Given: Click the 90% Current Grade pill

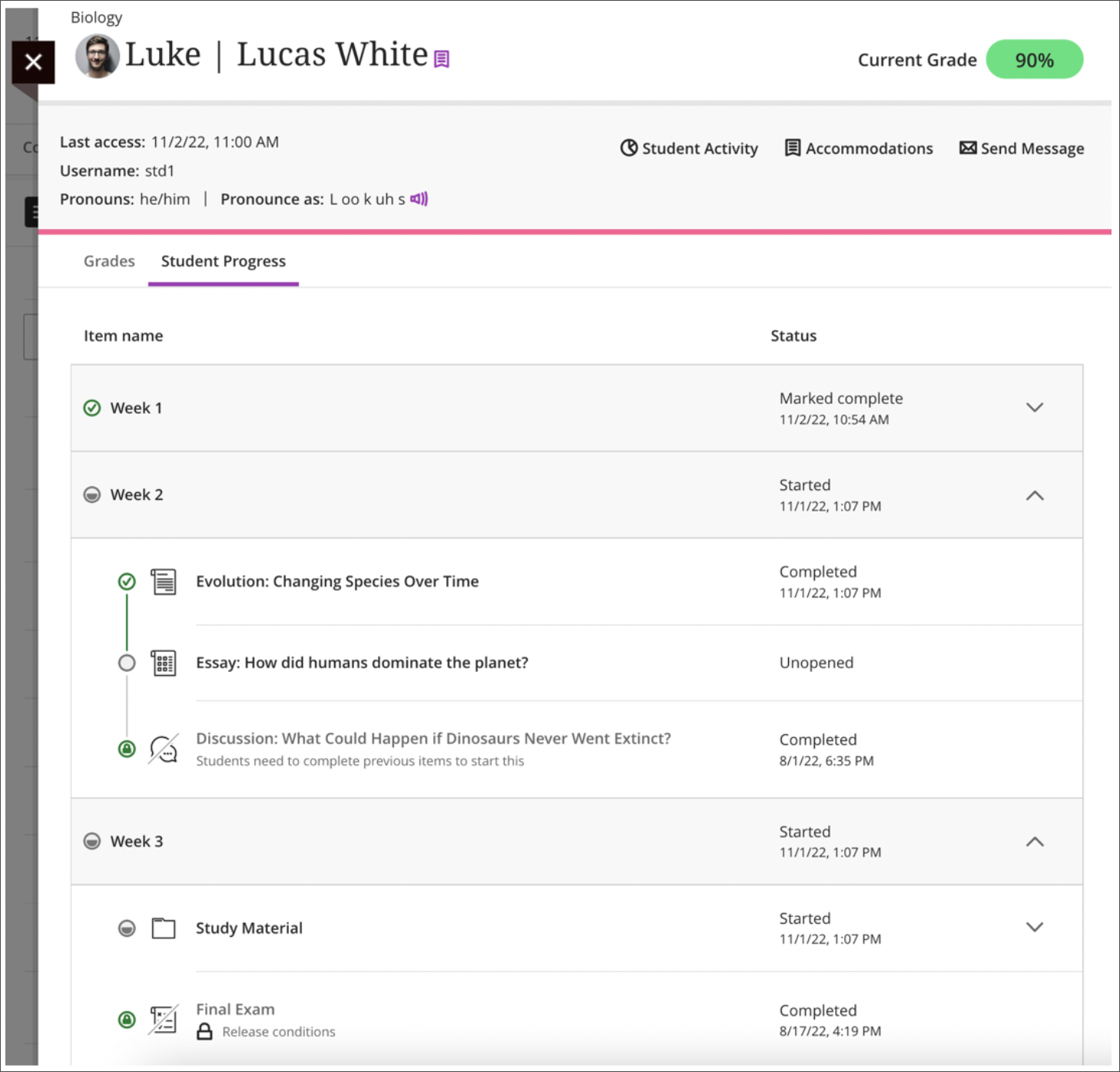Looking at the screenshot, I should tap(1034, 60).
